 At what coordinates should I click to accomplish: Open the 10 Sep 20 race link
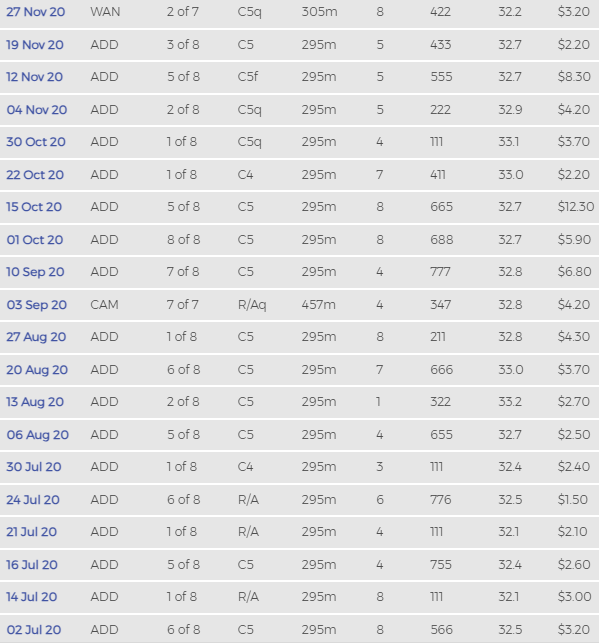(35, 272)
